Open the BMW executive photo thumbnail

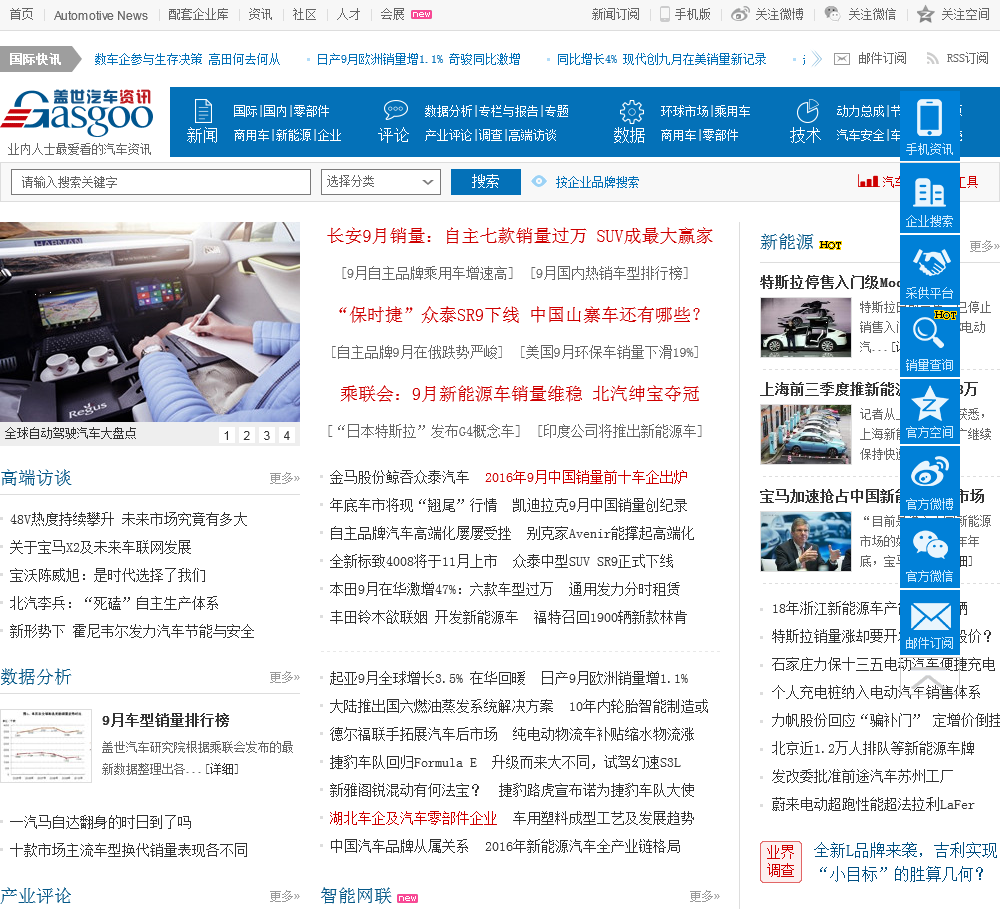point(805,542)
